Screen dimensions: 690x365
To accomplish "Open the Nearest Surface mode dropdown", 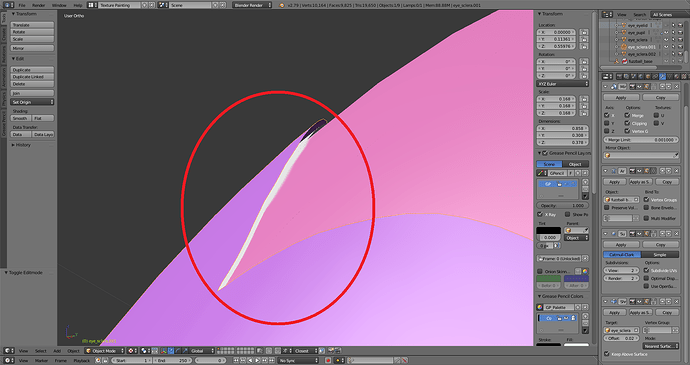I will (x=661, y=346).
